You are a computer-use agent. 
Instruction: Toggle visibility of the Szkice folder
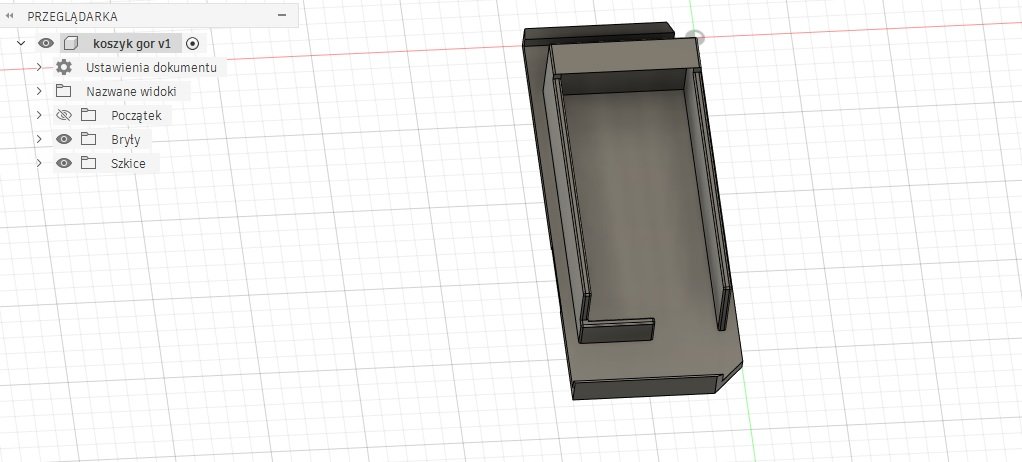tap(64, 163)
